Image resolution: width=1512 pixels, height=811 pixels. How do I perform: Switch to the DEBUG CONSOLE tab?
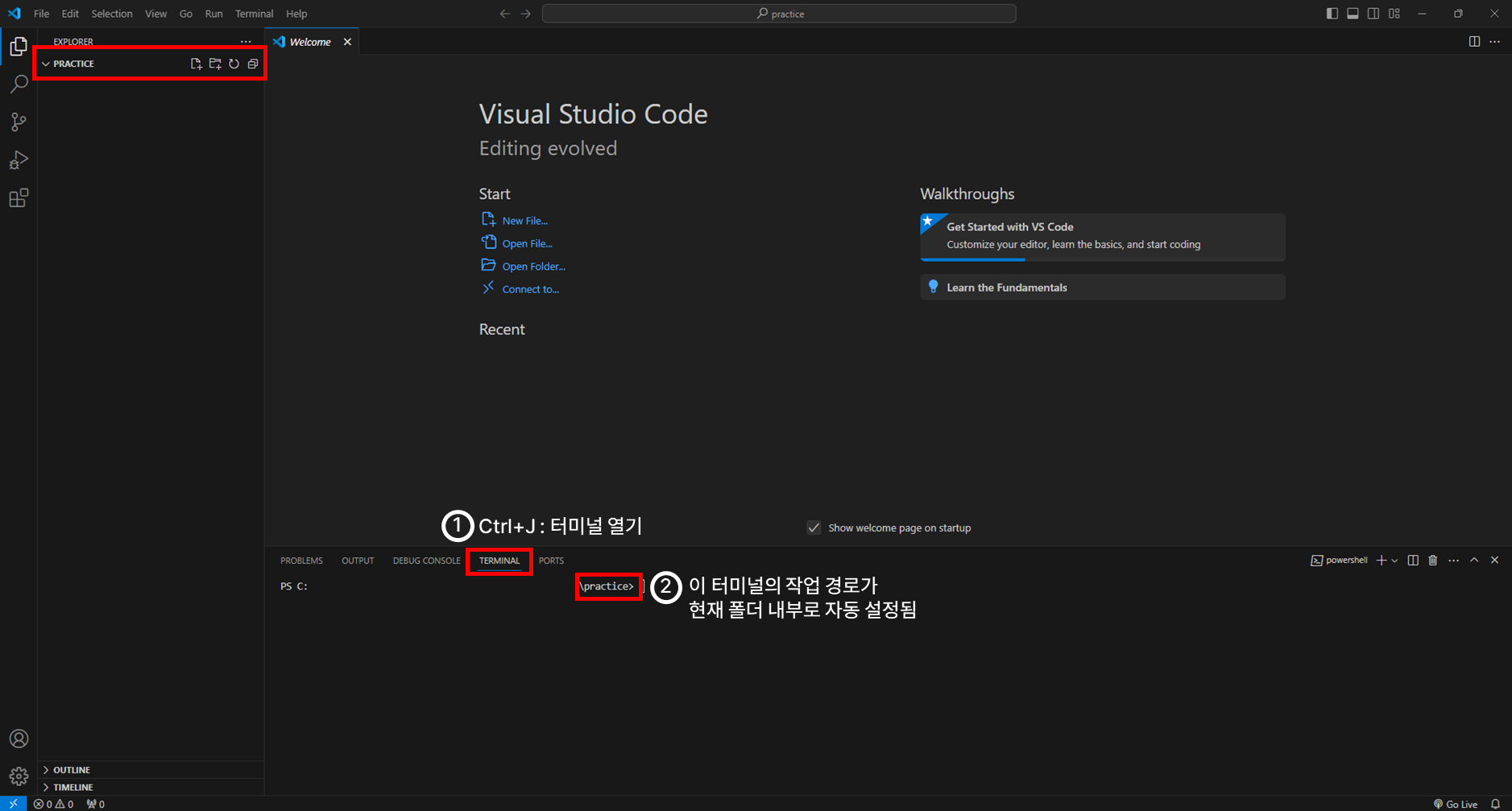pos(426,561)
